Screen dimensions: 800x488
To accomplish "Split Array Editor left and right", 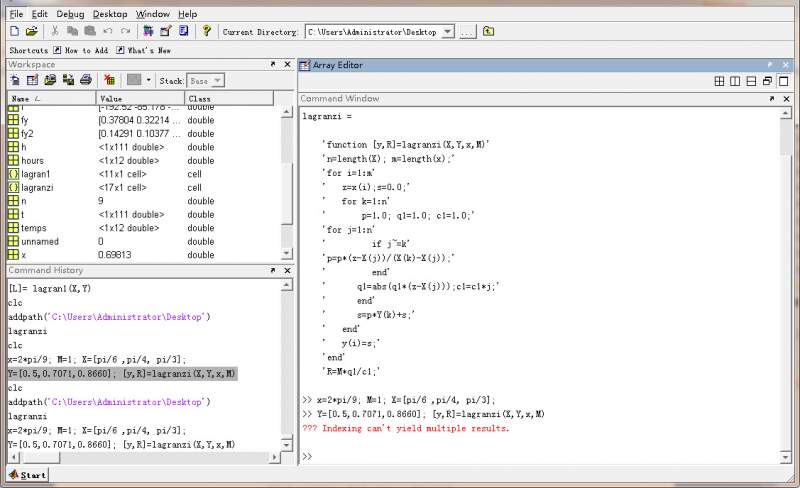I will [735, 80].
